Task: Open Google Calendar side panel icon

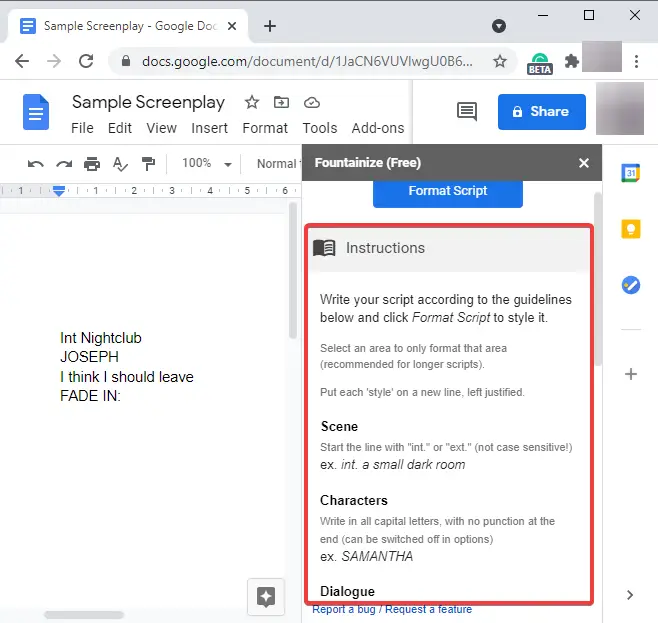Action: 631,173
